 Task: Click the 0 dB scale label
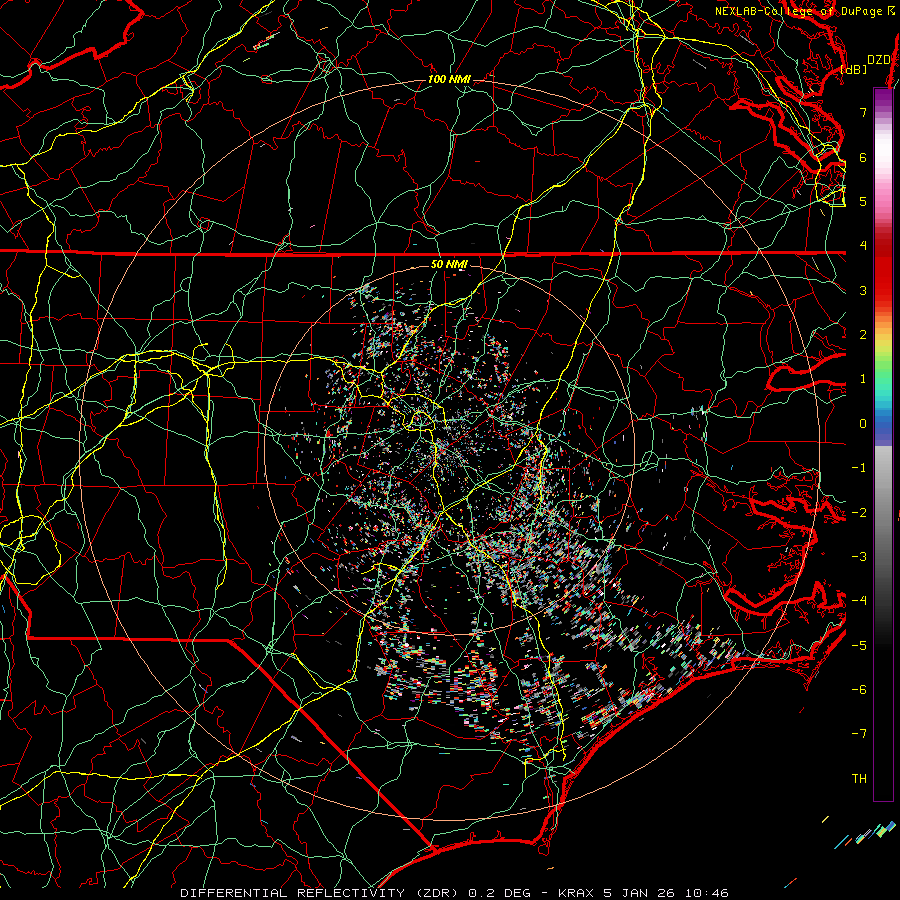863,424
